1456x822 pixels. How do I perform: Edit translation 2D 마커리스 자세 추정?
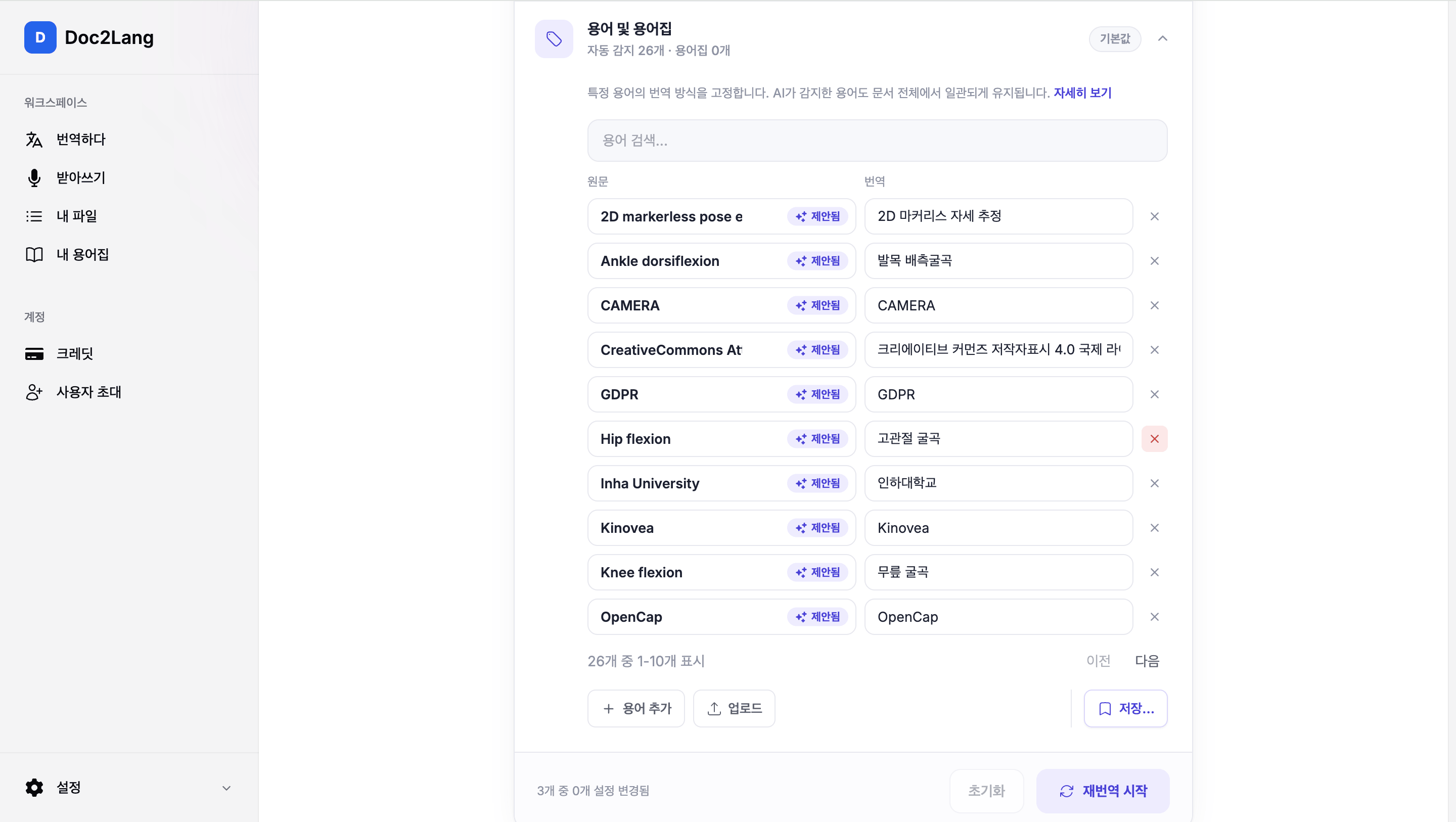pos(999,216)
